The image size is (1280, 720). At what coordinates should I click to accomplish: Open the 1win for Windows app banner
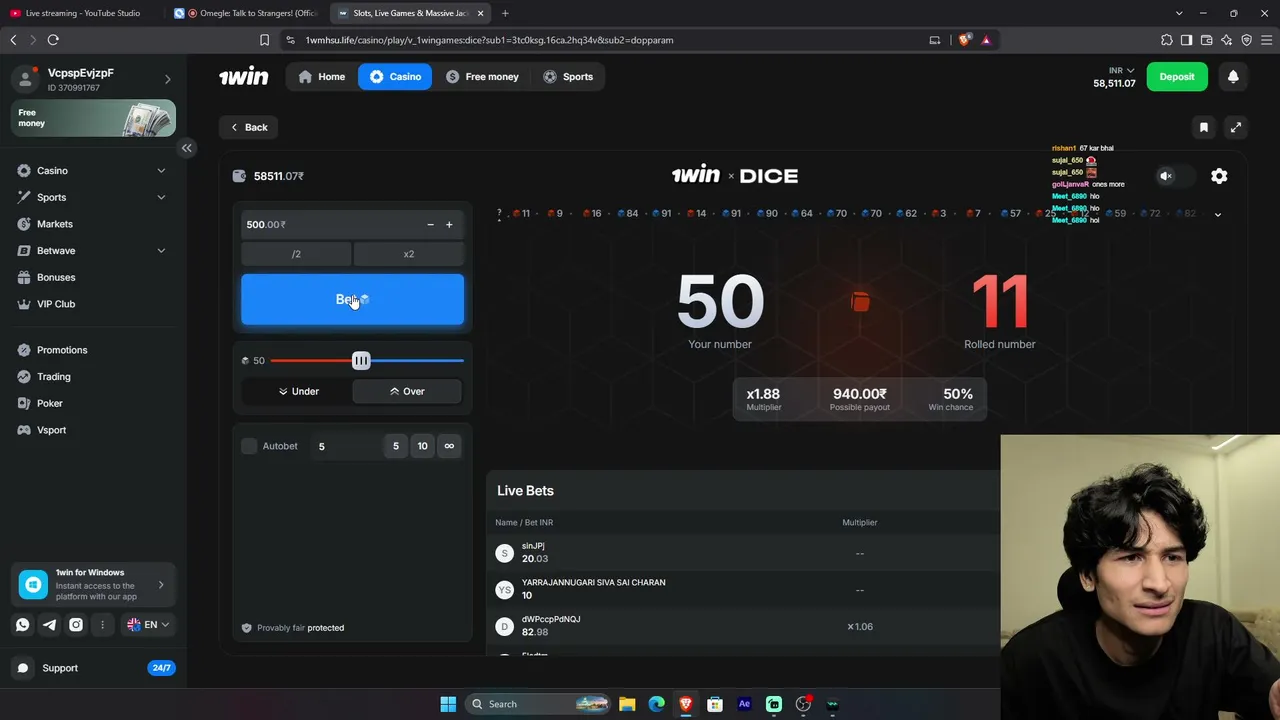(x=94, y=585)
